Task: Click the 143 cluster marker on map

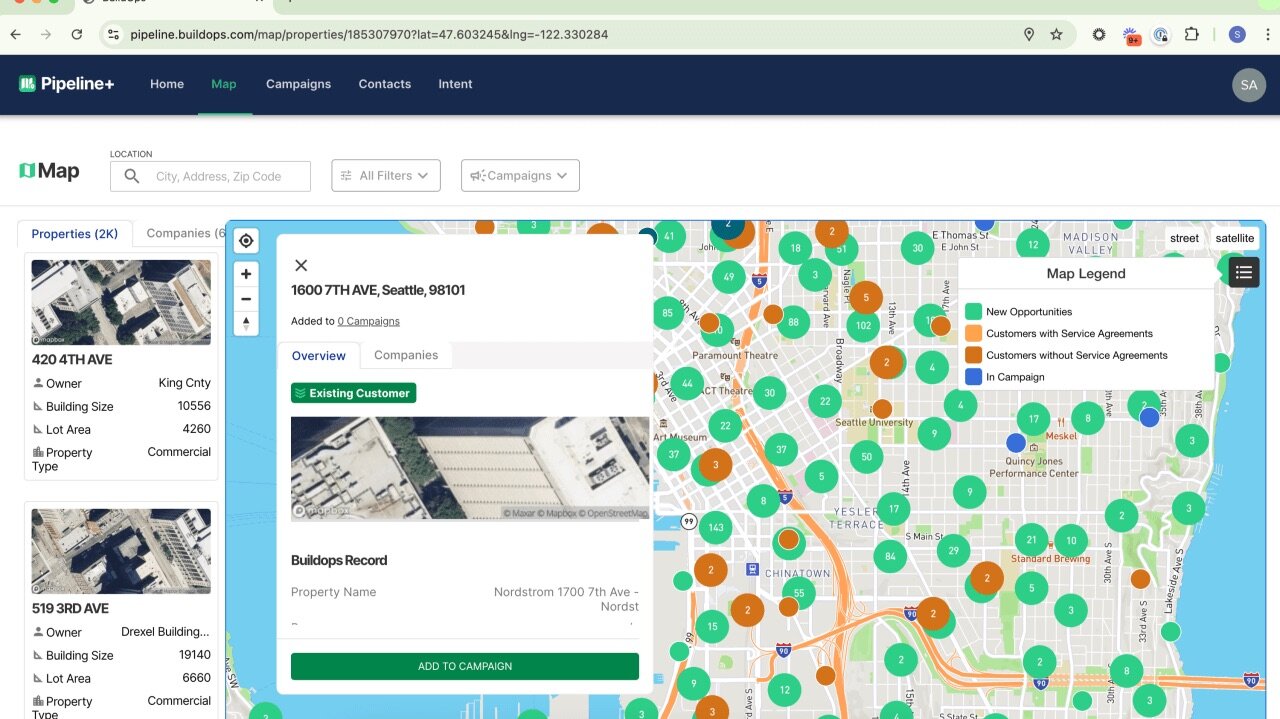Action: tap(716, 528)
